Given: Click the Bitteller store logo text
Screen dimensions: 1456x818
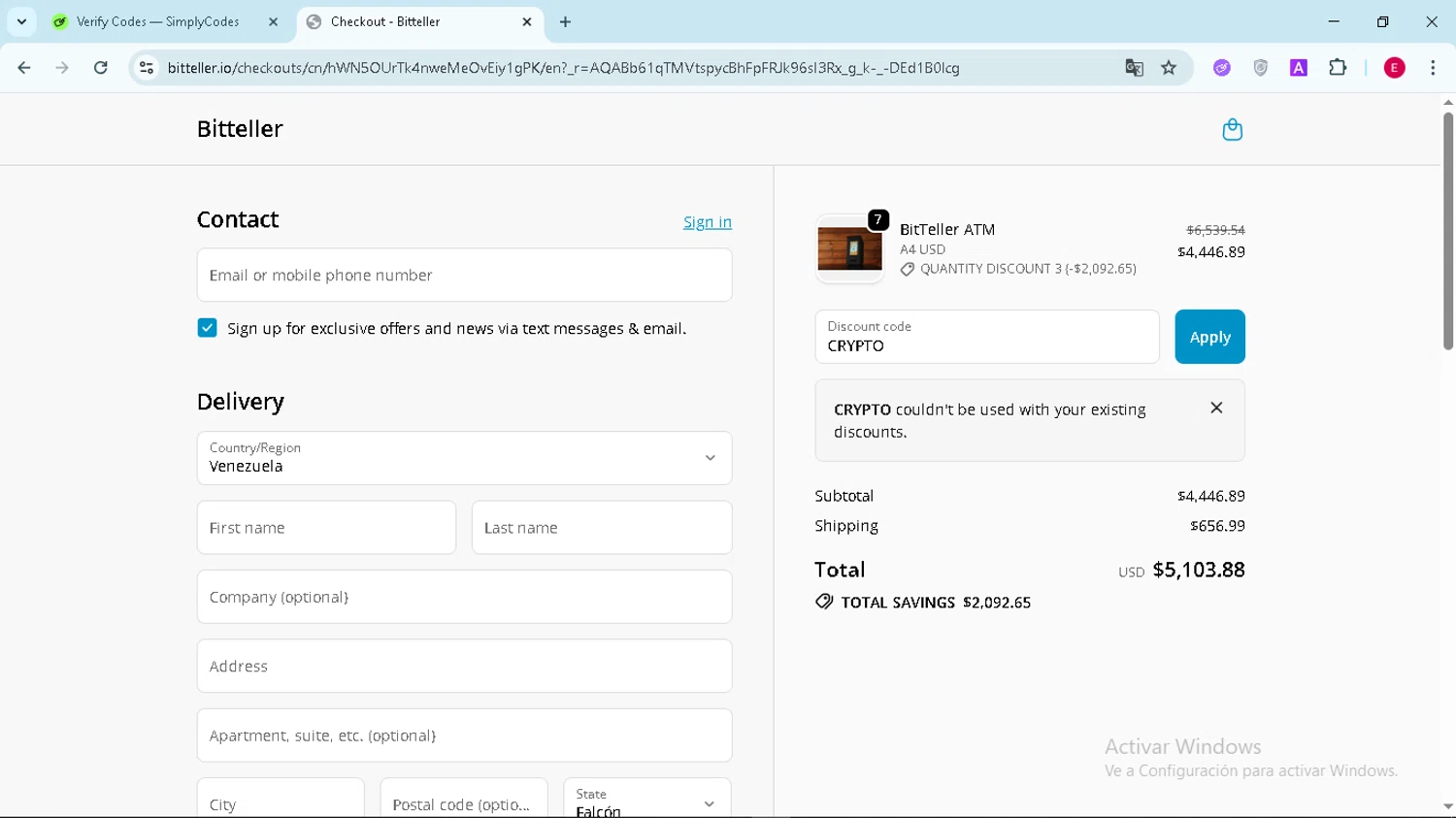Looking at the screenshot, I should 240,129.
